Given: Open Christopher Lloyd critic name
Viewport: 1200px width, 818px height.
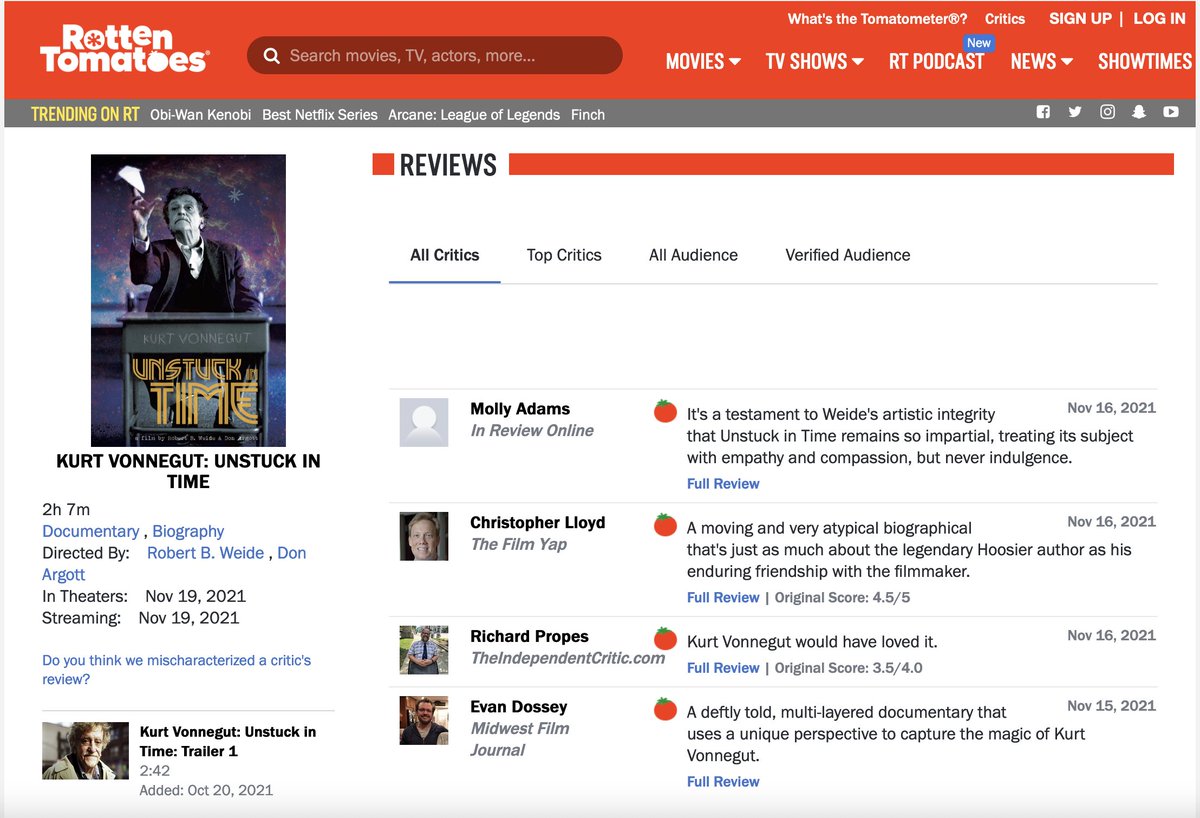Looking at the screenshot, I should click(538, 522).
